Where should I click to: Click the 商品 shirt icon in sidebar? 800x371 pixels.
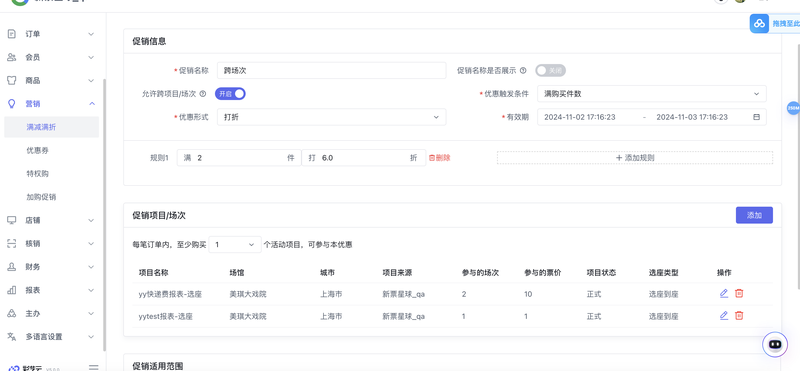pos(12,81)
